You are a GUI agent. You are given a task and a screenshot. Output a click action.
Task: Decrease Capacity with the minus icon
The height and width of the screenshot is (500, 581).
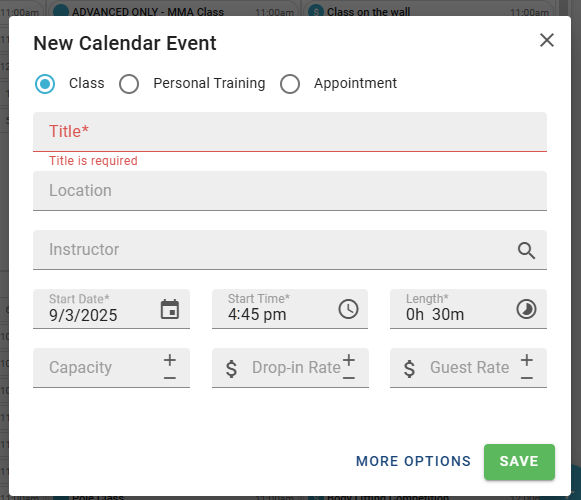point(170,378)
